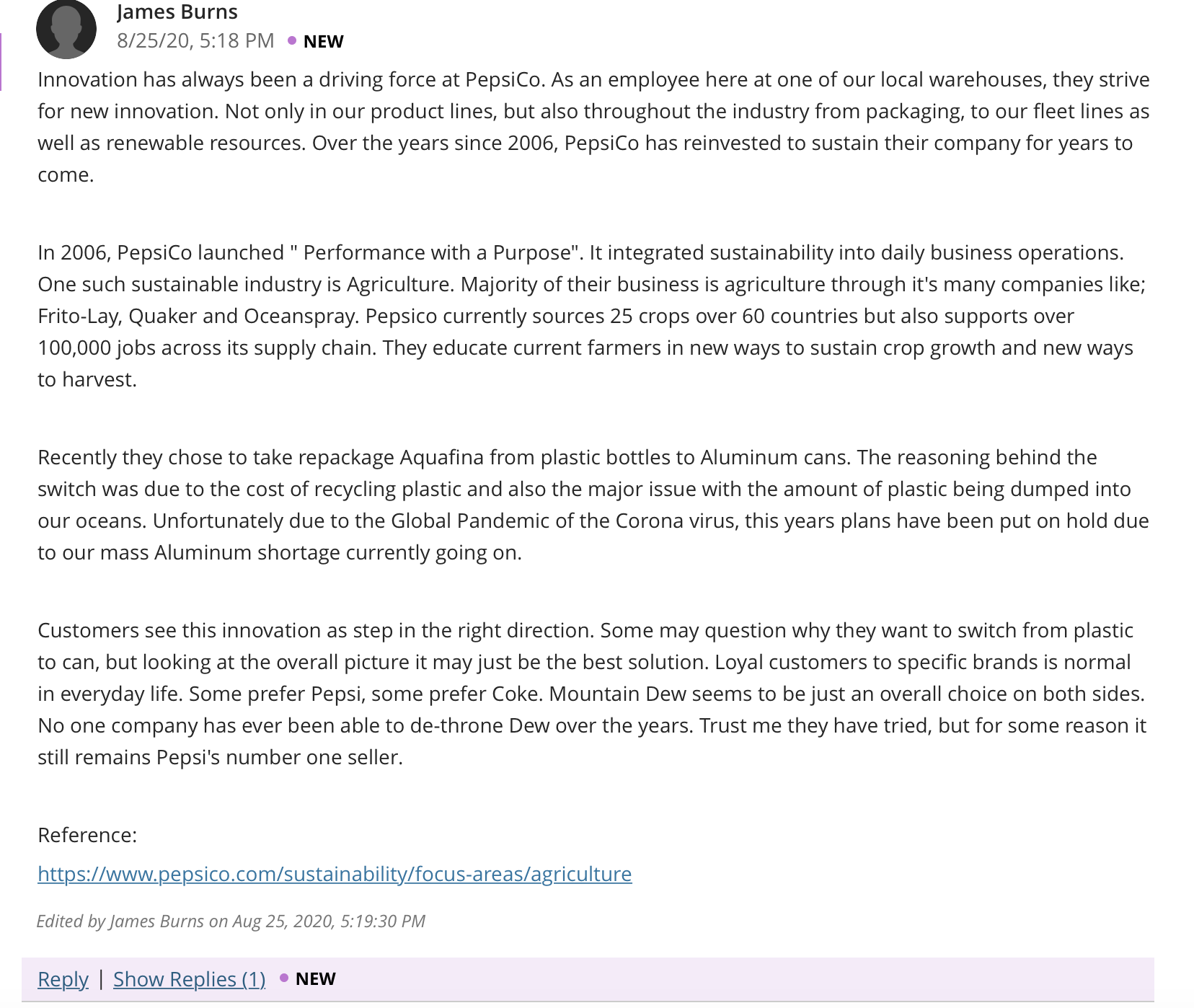This screenshot has height=1008, width=1194.
Task: Reply to James Burns' post
Action: [63, 978]
